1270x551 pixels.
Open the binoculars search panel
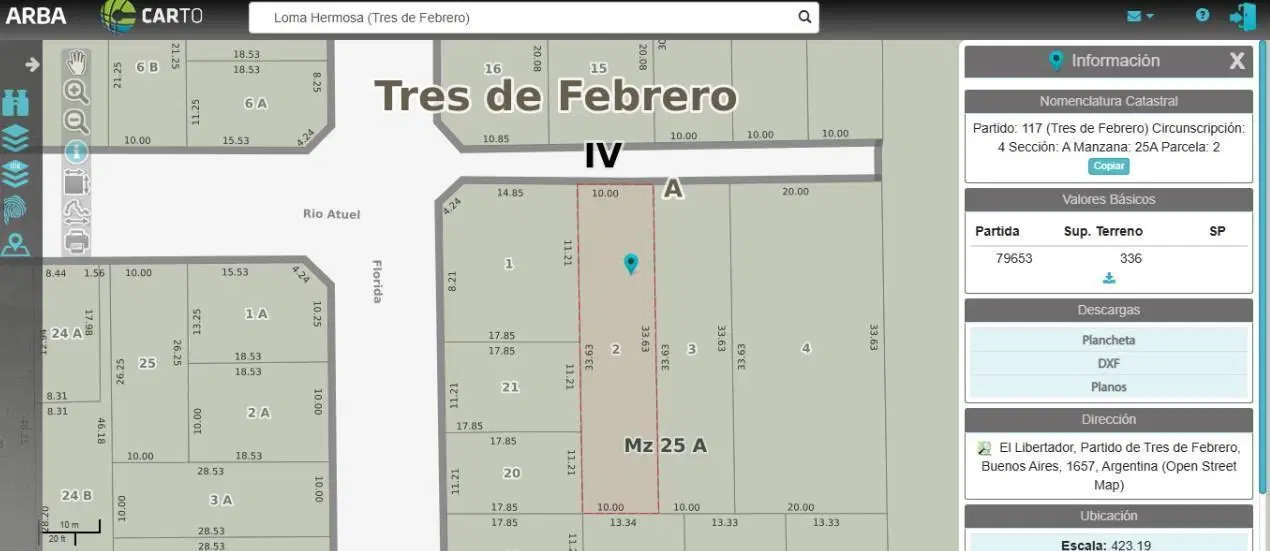tap(16, 102)
